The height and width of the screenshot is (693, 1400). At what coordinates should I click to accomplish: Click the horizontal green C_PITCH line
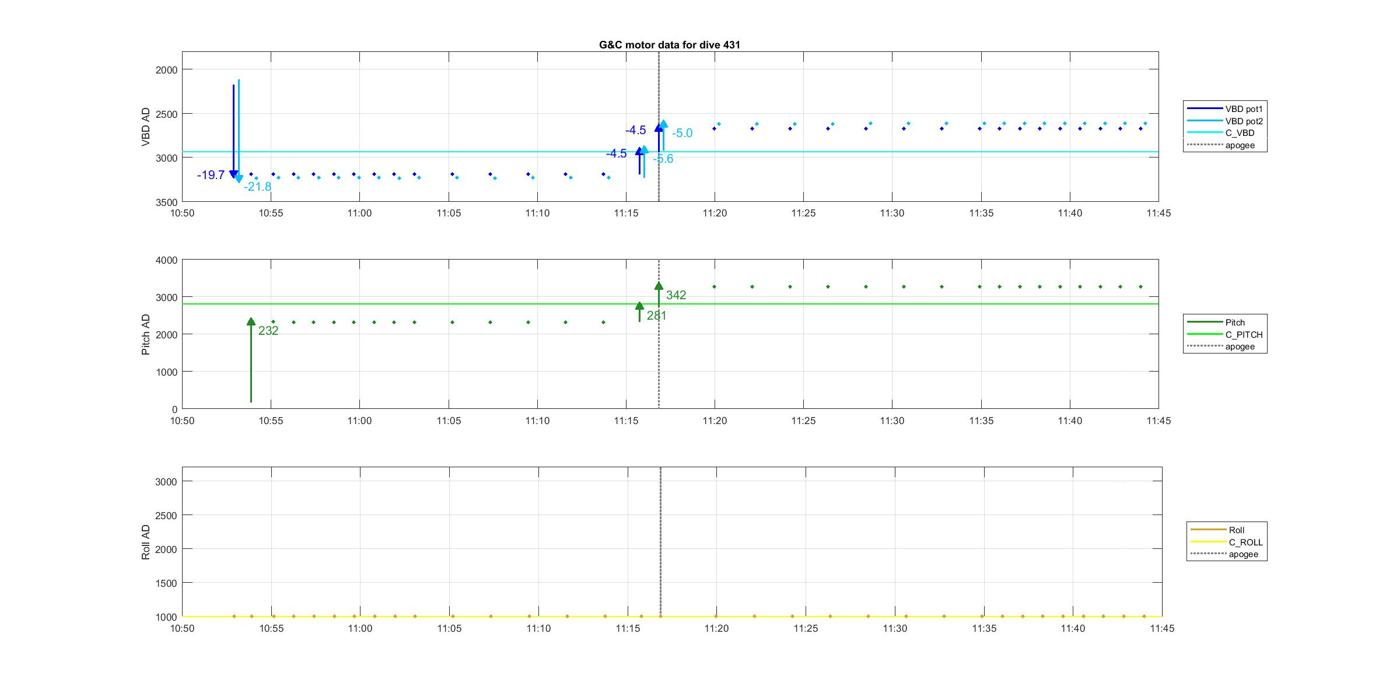669,304
